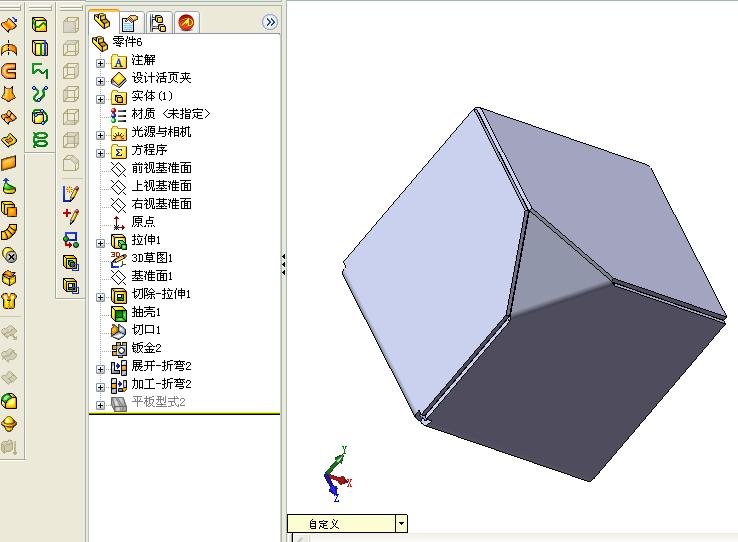738x542 pixels.
Task: Click the red plus and pencil icon
Action: pos(71,216)
